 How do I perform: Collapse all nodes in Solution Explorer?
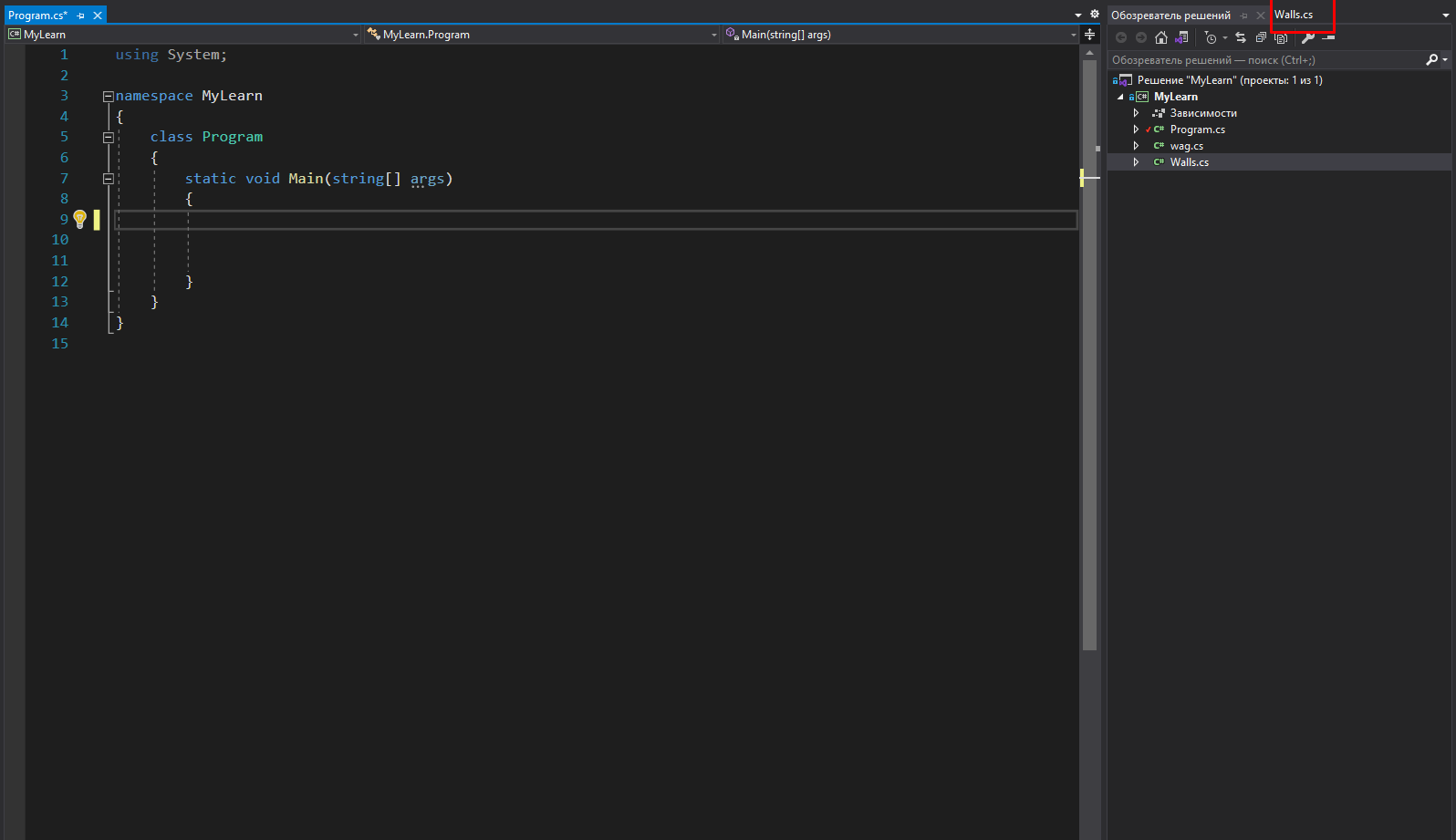(1261, 37)
